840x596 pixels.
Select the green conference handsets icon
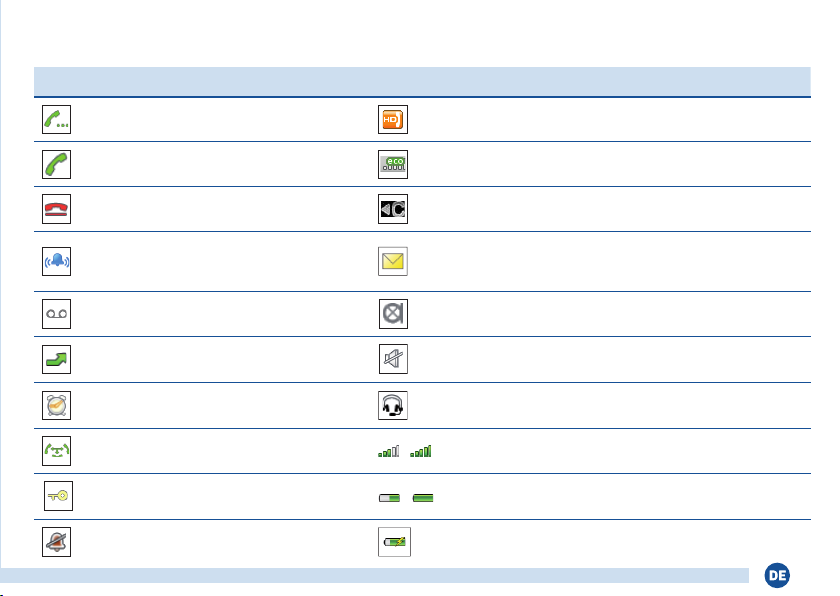tap(56, 451)
